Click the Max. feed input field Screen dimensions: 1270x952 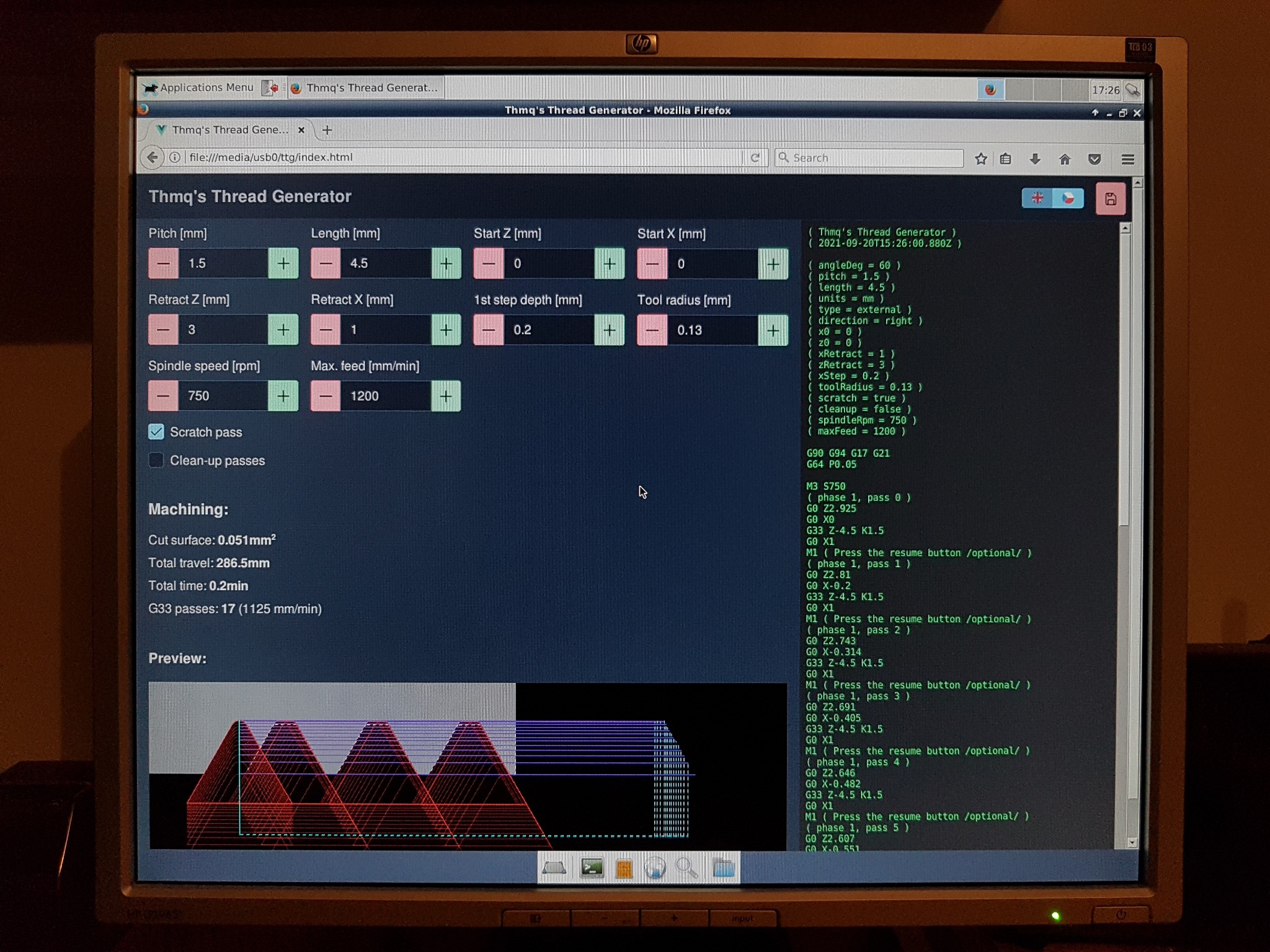tap(386, 396)
